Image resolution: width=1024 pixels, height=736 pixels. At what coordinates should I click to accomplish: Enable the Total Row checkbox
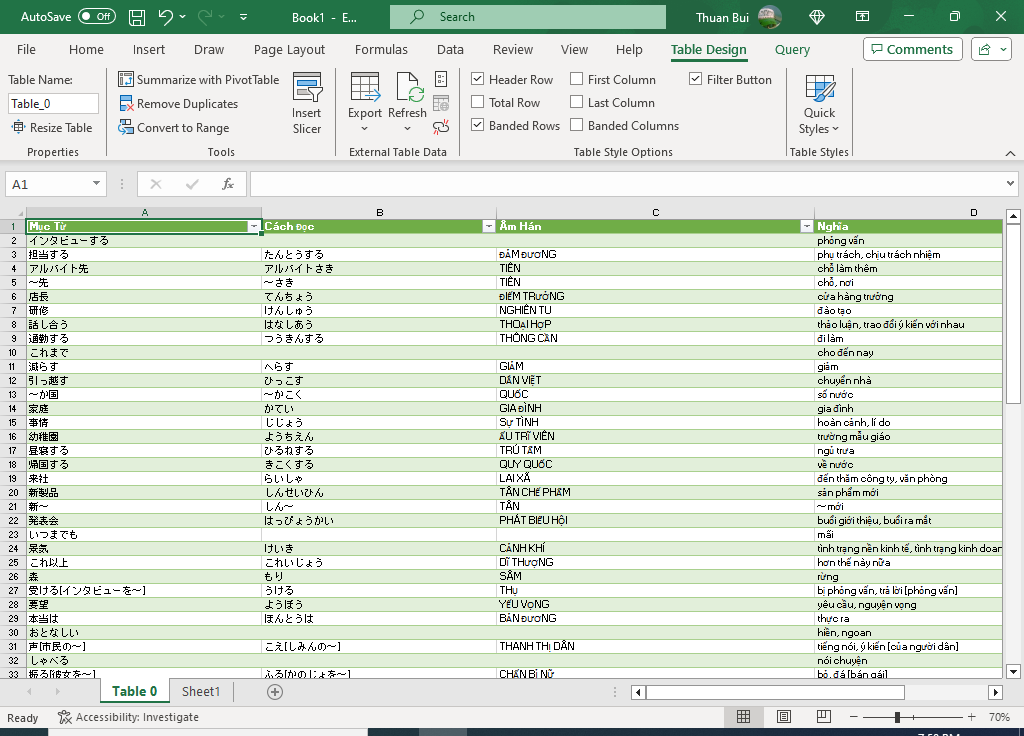478,103
